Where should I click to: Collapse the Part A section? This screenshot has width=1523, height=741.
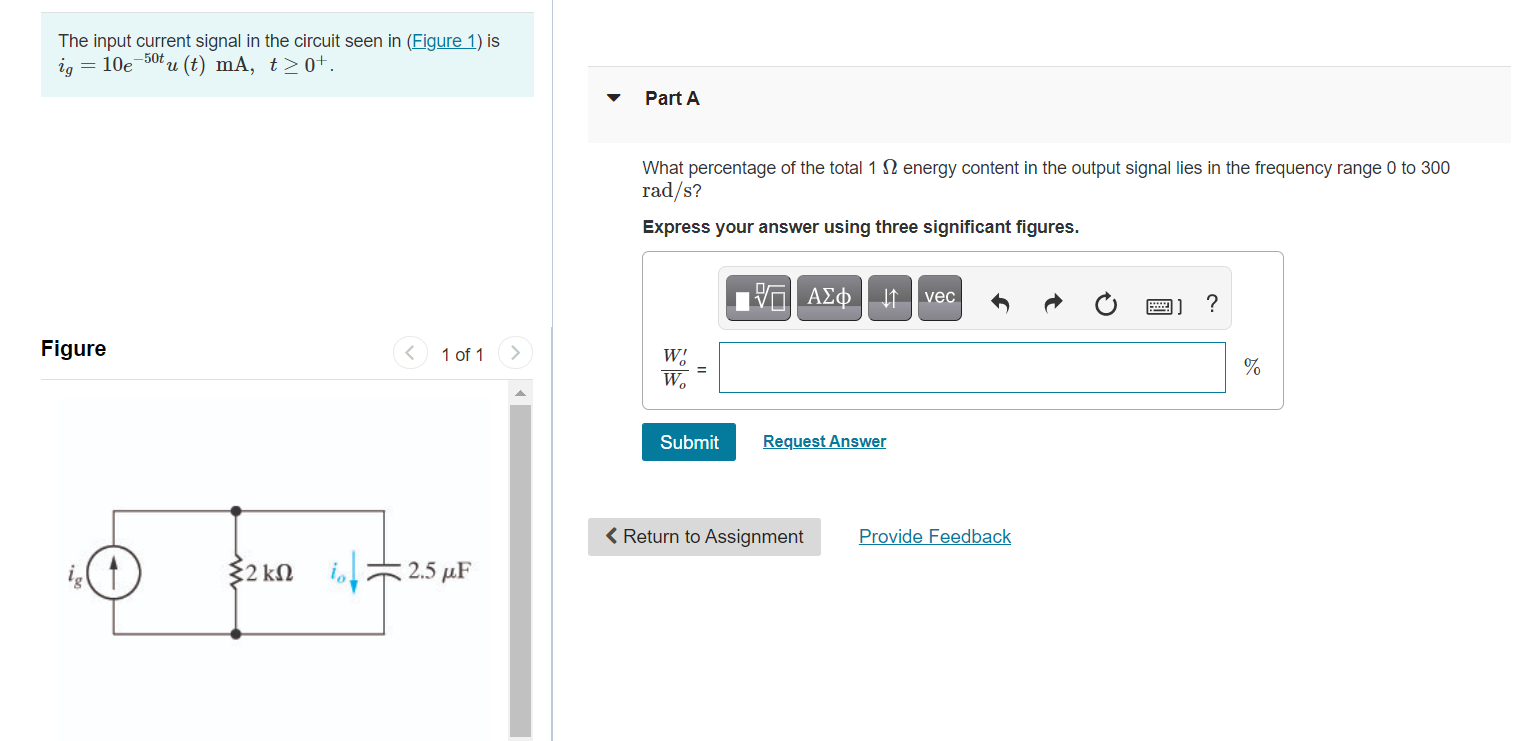(613, 97)
